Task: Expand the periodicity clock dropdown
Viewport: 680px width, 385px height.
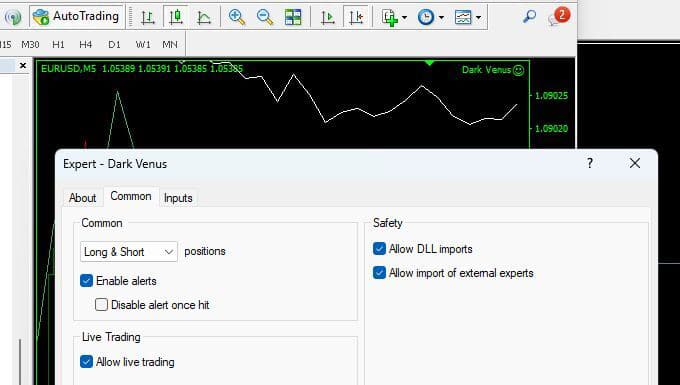Action: pos(441,17)
